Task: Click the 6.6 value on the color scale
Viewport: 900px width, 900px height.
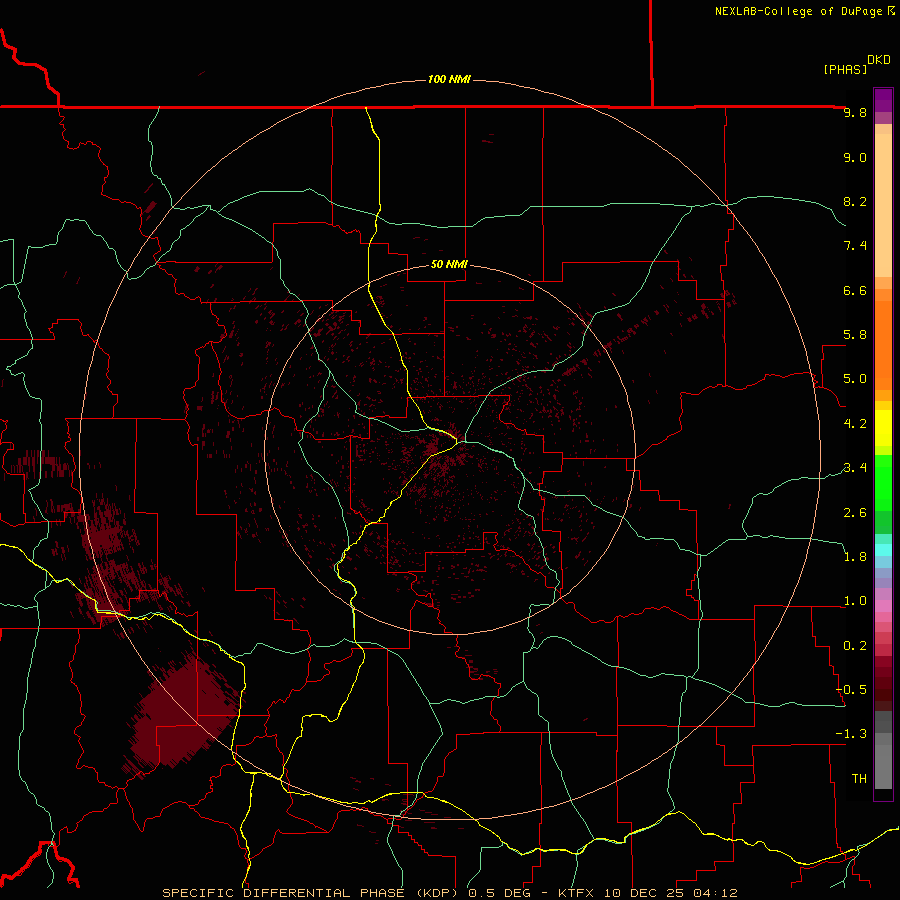Action: [855, 290]
